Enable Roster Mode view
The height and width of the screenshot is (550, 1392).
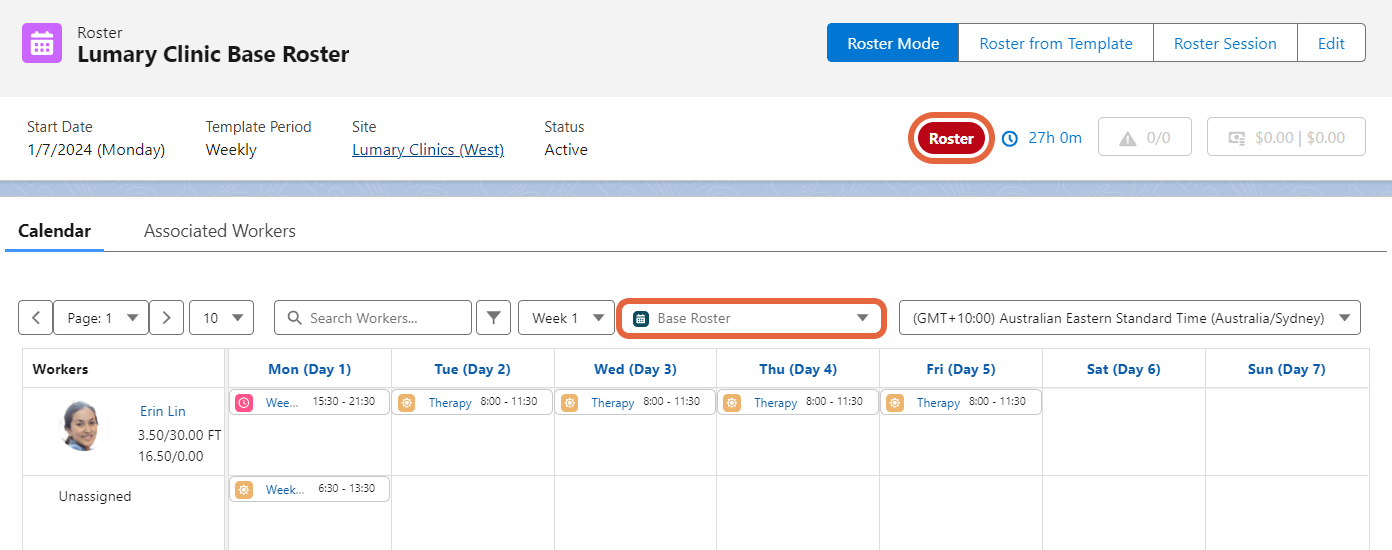click(892, 43)
